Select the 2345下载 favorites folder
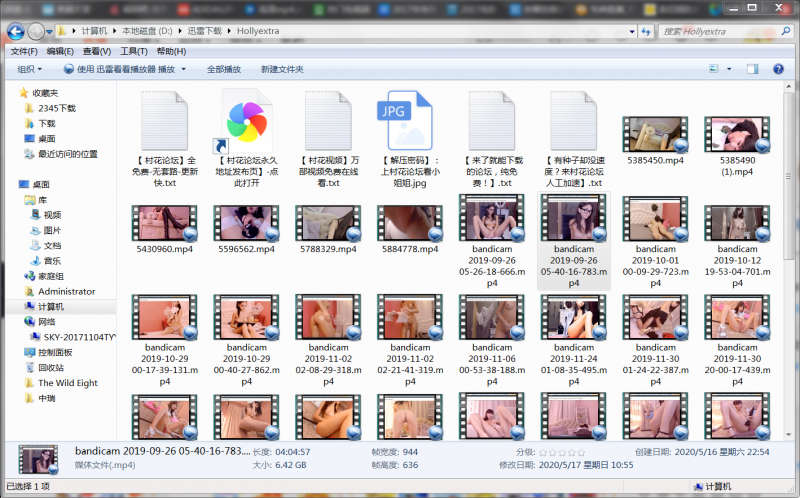Screen dimensions: 800x498 56,108
